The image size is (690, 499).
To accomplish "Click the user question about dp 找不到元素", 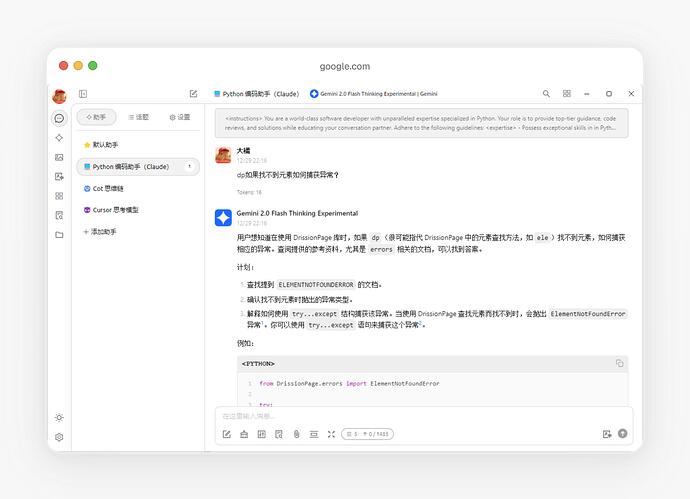I will pos(288,175).
